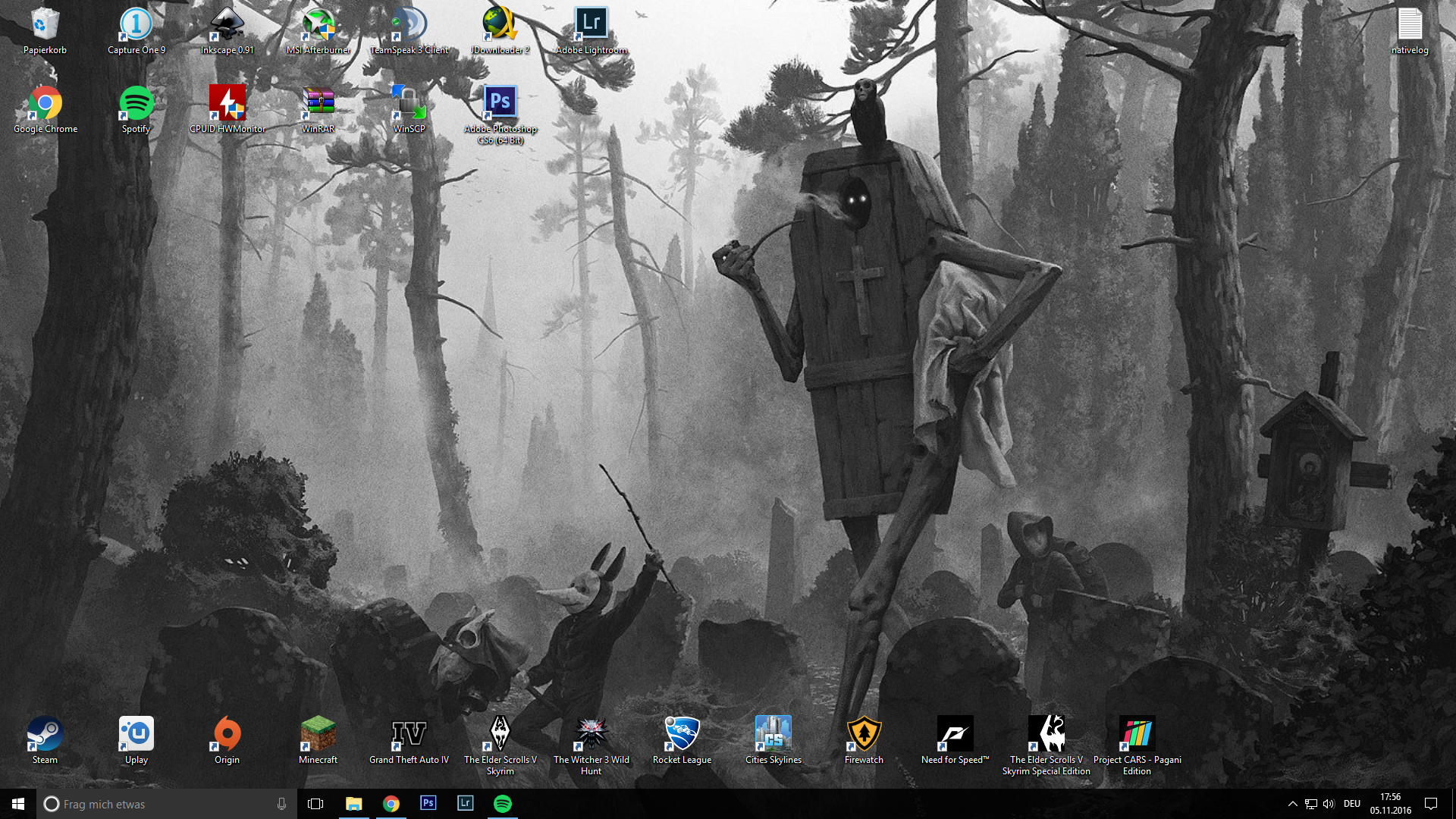This screenshot has height=819, width=1456.
Task: Expand hidden system tray icons
Action: coord(1292,804)
